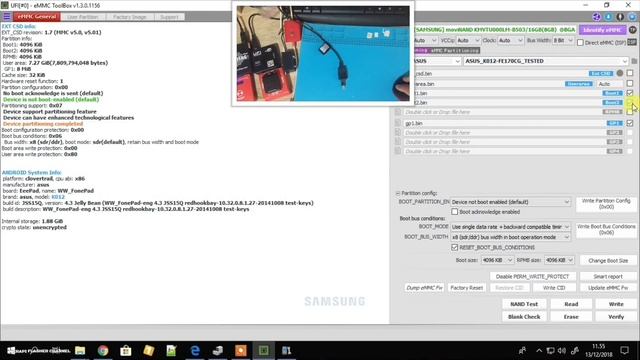Click the folder icon beside the model dropdown
Screen dimensions: 640x360
pos(634,61)
